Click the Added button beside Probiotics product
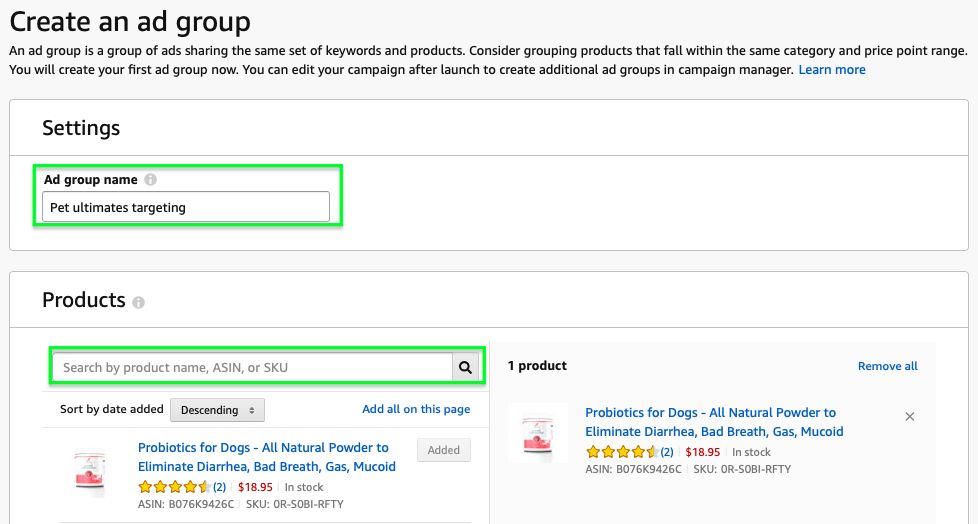978x524 pixels. point(443,450)
